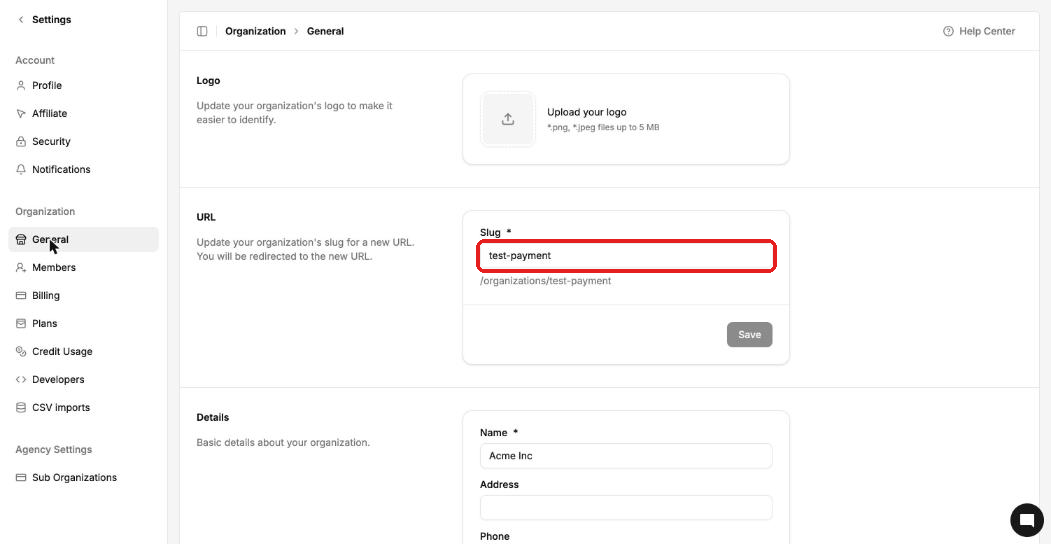Screen dimensions: 1051x544
Task: Toggle the sidebar panel icon
Action: tap(202, 31)
